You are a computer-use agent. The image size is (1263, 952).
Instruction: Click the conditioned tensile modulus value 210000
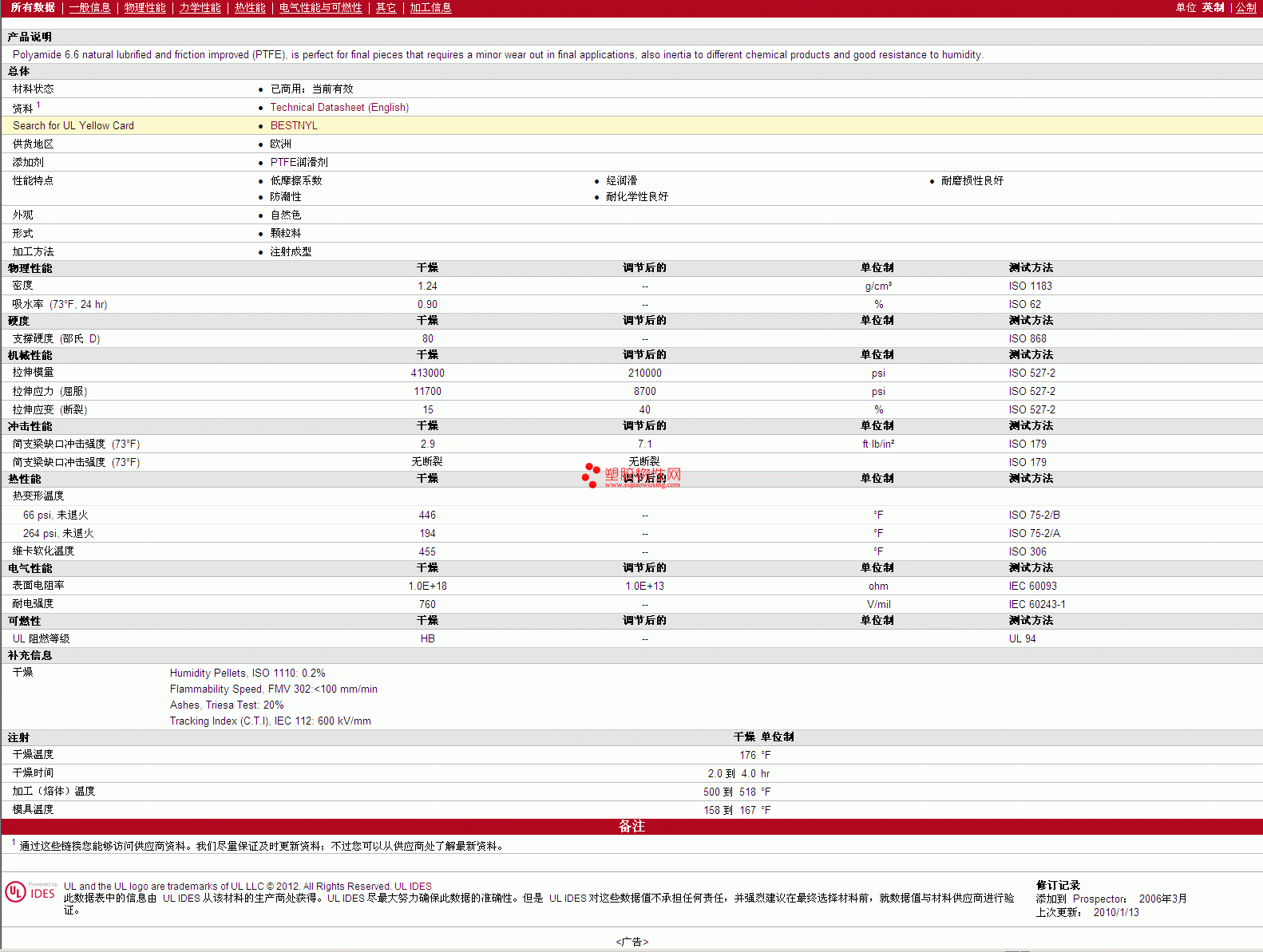point(644,373)
